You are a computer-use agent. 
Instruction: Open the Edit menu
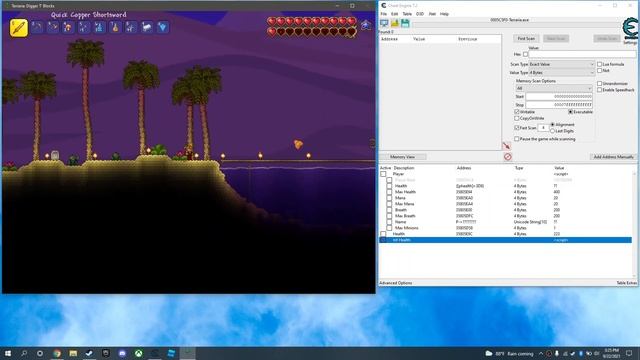394,14
